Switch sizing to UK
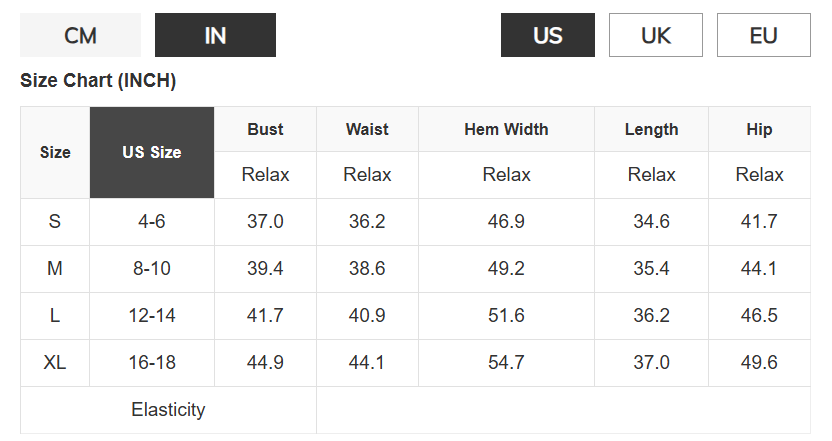 pos(656,35)
